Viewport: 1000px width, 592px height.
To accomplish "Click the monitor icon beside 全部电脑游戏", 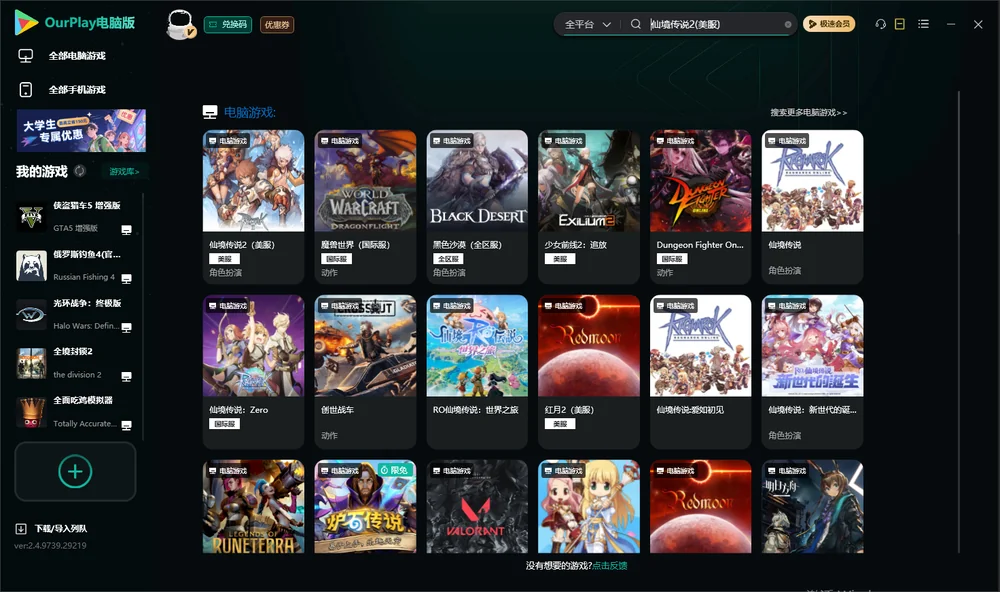I will [26, 56].
